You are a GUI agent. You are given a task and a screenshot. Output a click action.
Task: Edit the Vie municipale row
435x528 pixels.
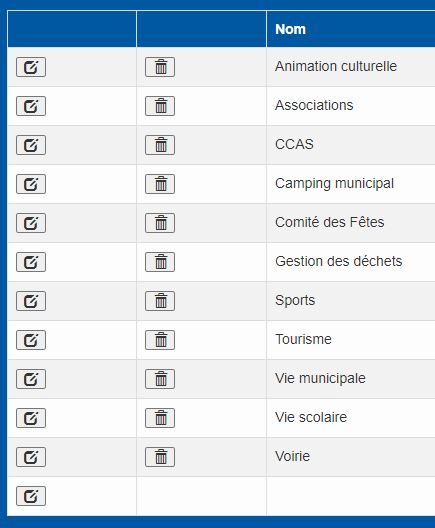click(x=31, y=379)
